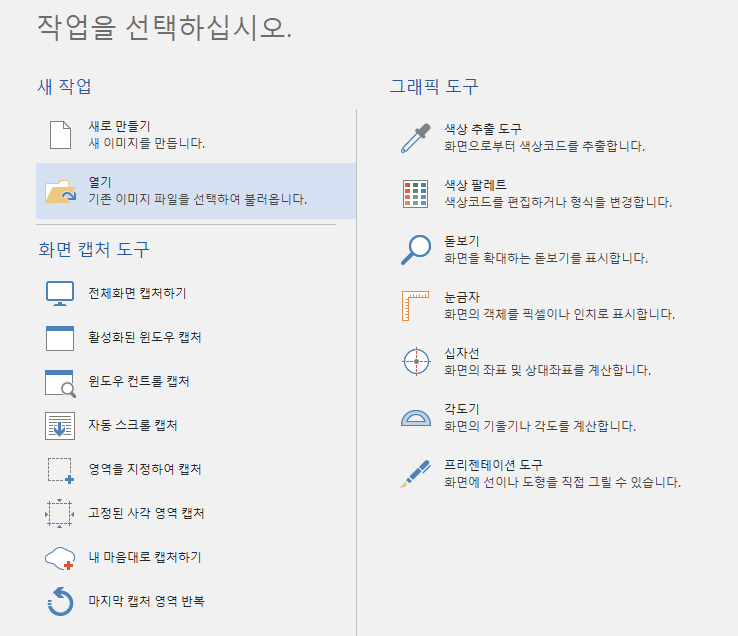Click the 새 작업 section heading
Image resolution: width=738 pixels, height=636 pixels.
click(x=64, y=86)
